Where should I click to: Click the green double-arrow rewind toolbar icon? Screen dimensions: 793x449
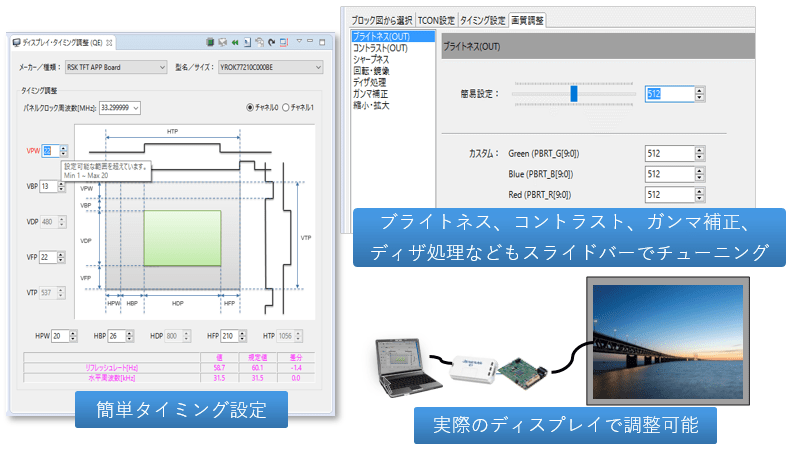[x=235, y=42]
